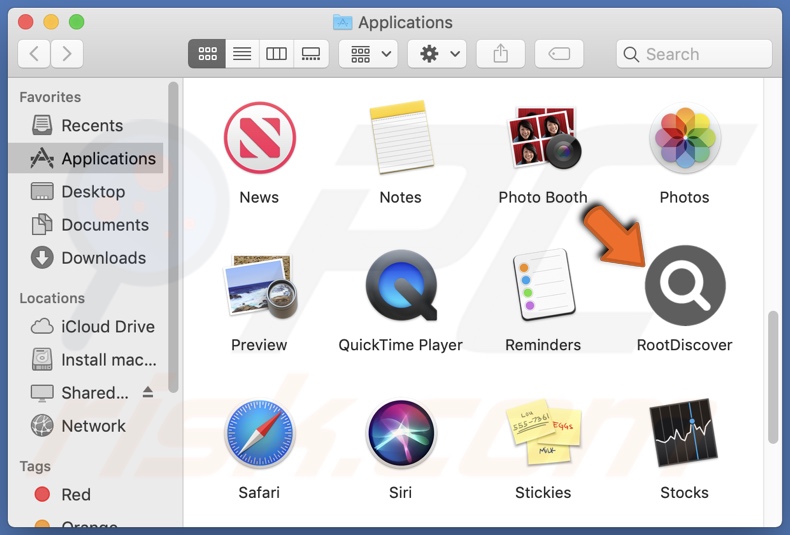
Task: Click the main file area scrollbar
Action: point(773,377)
